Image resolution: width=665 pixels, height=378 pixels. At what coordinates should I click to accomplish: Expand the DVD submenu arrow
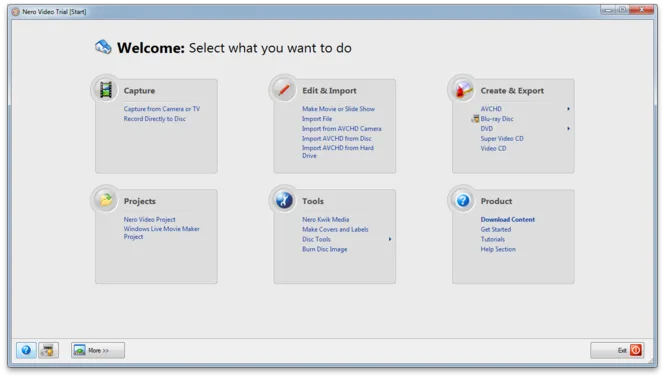568,129
